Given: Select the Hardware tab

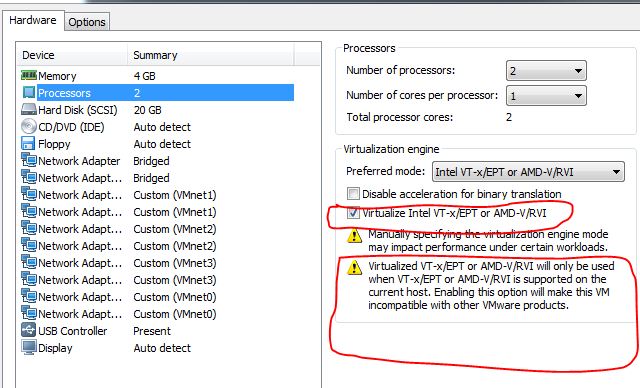Looking at the screenshot, I should tap(33, 20).
